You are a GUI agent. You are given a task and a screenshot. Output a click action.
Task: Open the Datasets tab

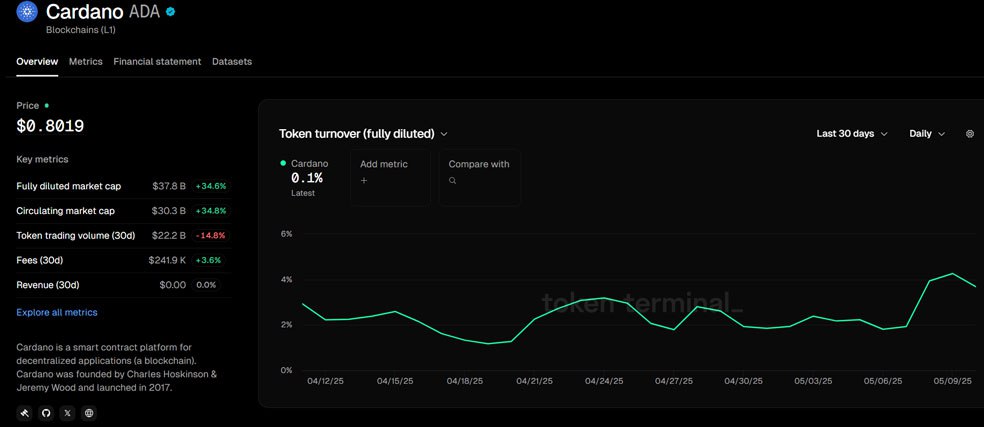coord(232,62)
